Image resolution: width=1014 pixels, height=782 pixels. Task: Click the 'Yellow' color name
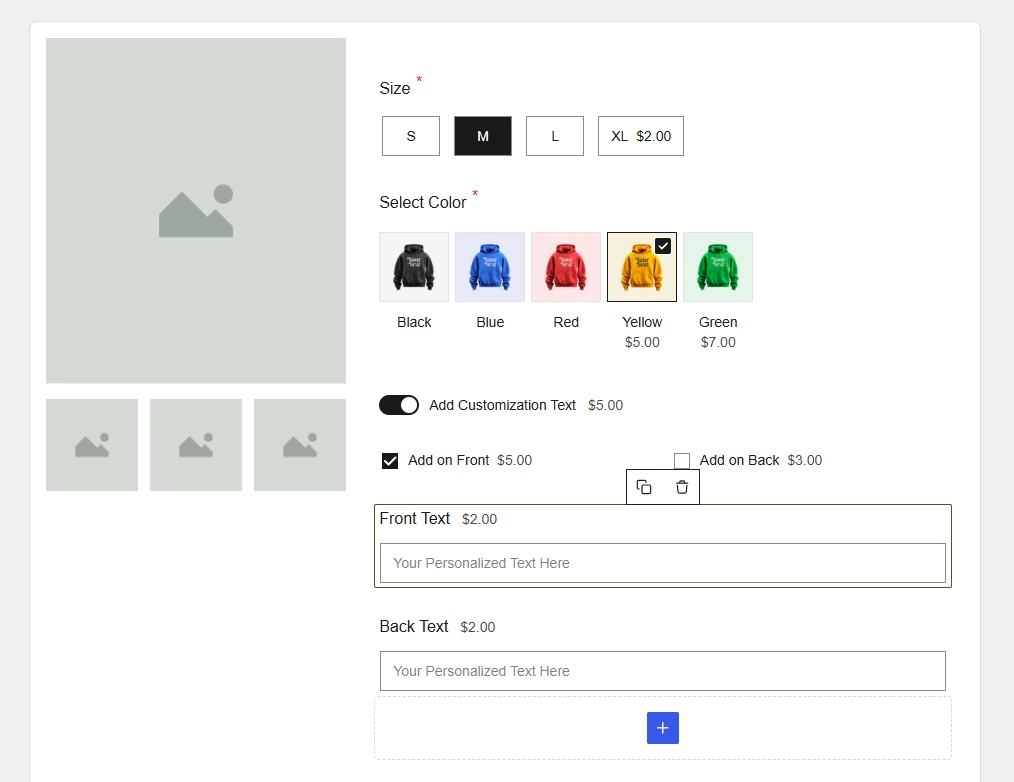click(x=642, y=322)
